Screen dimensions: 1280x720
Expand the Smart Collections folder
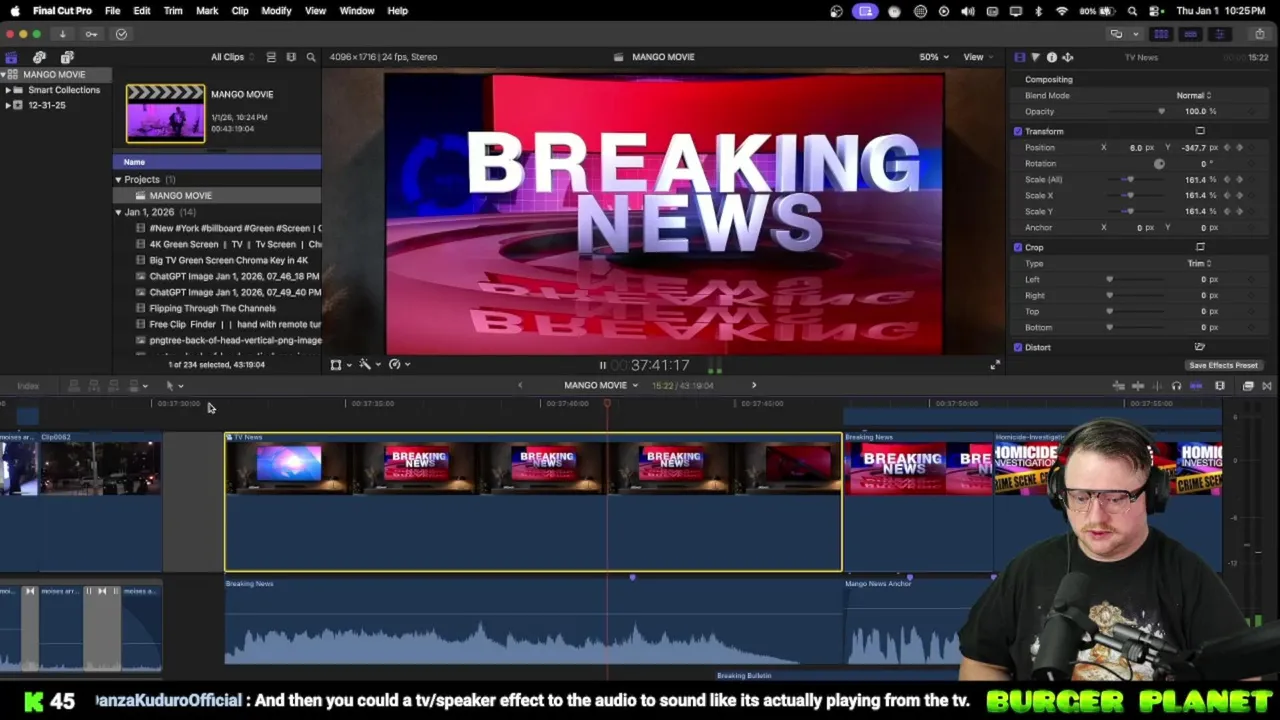pos(8,90)
